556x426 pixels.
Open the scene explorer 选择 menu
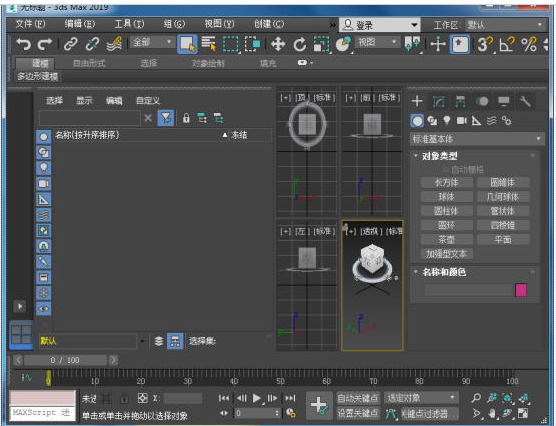(55, 101)
